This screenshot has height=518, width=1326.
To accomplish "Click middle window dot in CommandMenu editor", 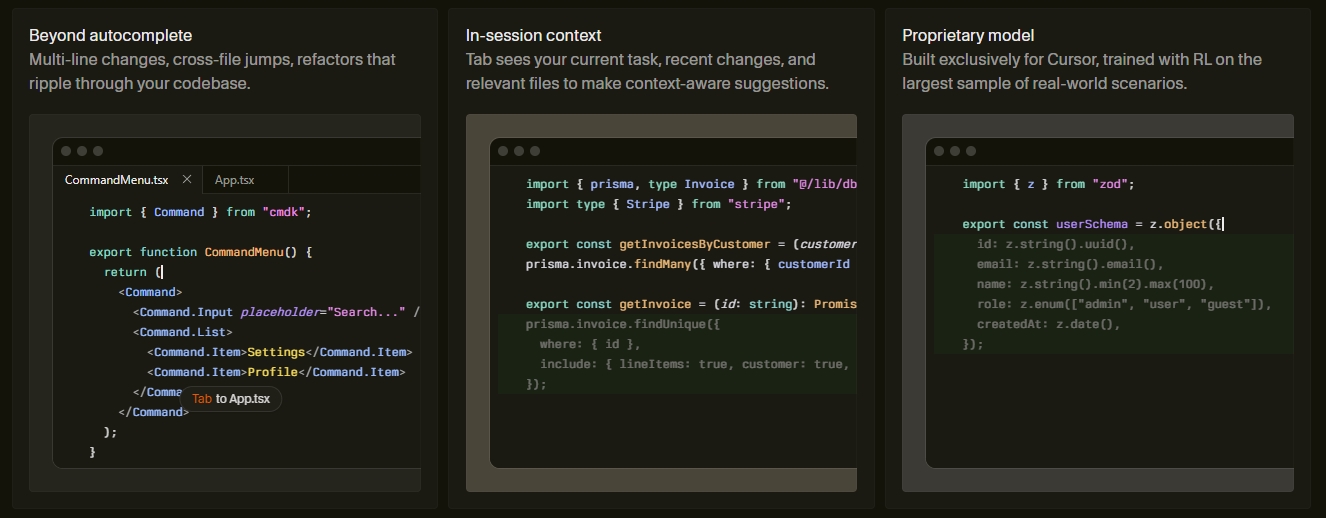I will [82, 151].
